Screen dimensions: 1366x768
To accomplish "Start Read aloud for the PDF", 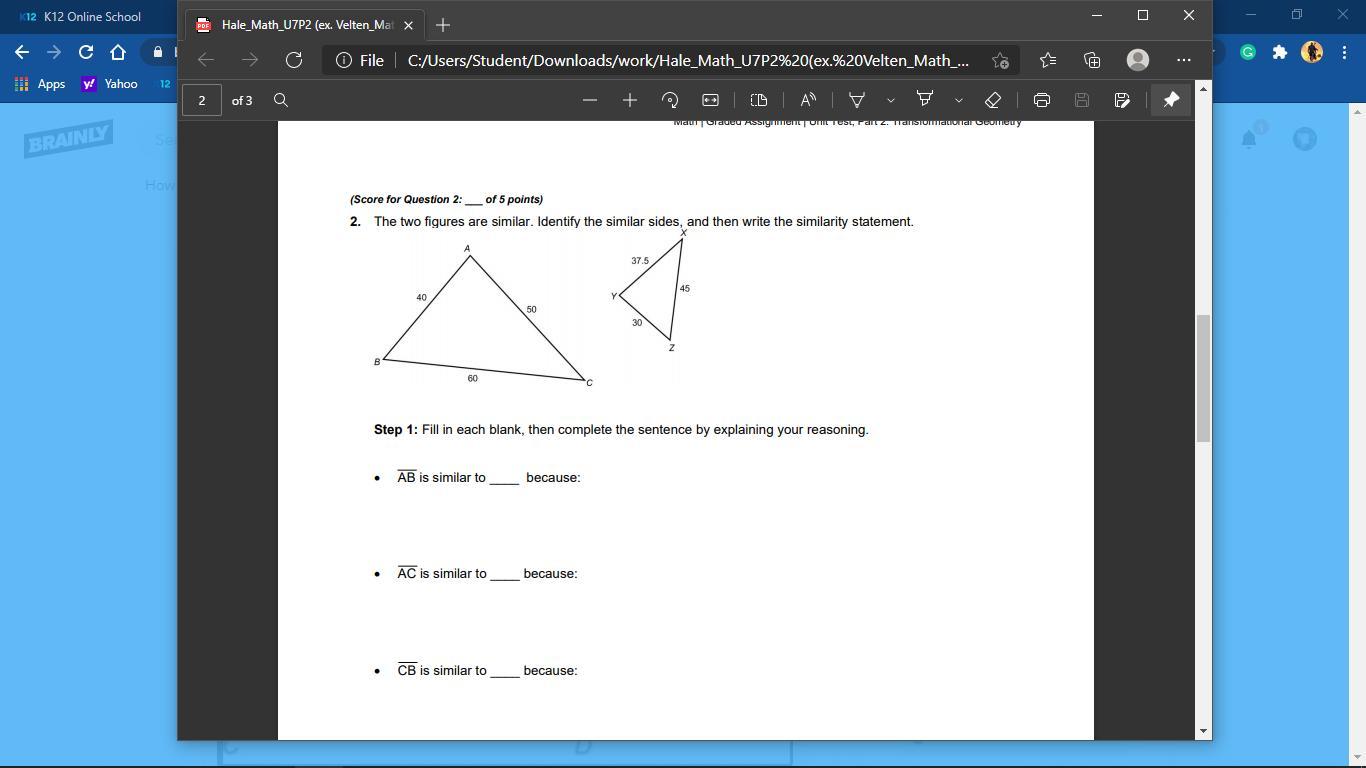I will pyautogui.click(x=808, y=100).
